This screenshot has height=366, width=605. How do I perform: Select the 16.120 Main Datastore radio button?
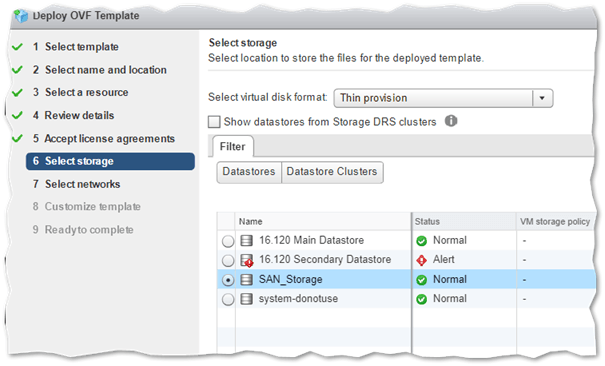[228, 241]
